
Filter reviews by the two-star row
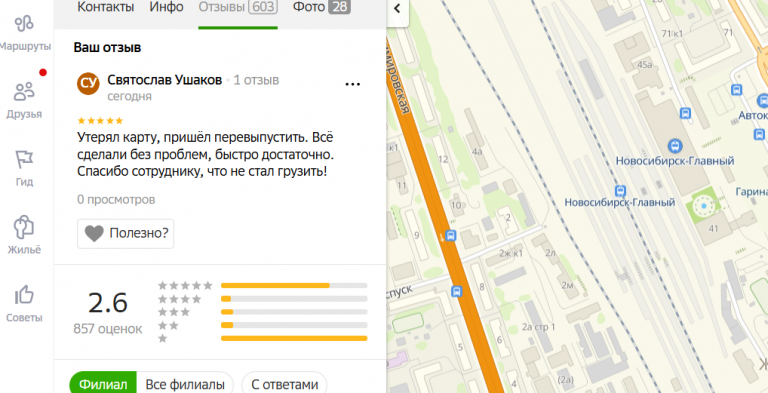point(263,325)
